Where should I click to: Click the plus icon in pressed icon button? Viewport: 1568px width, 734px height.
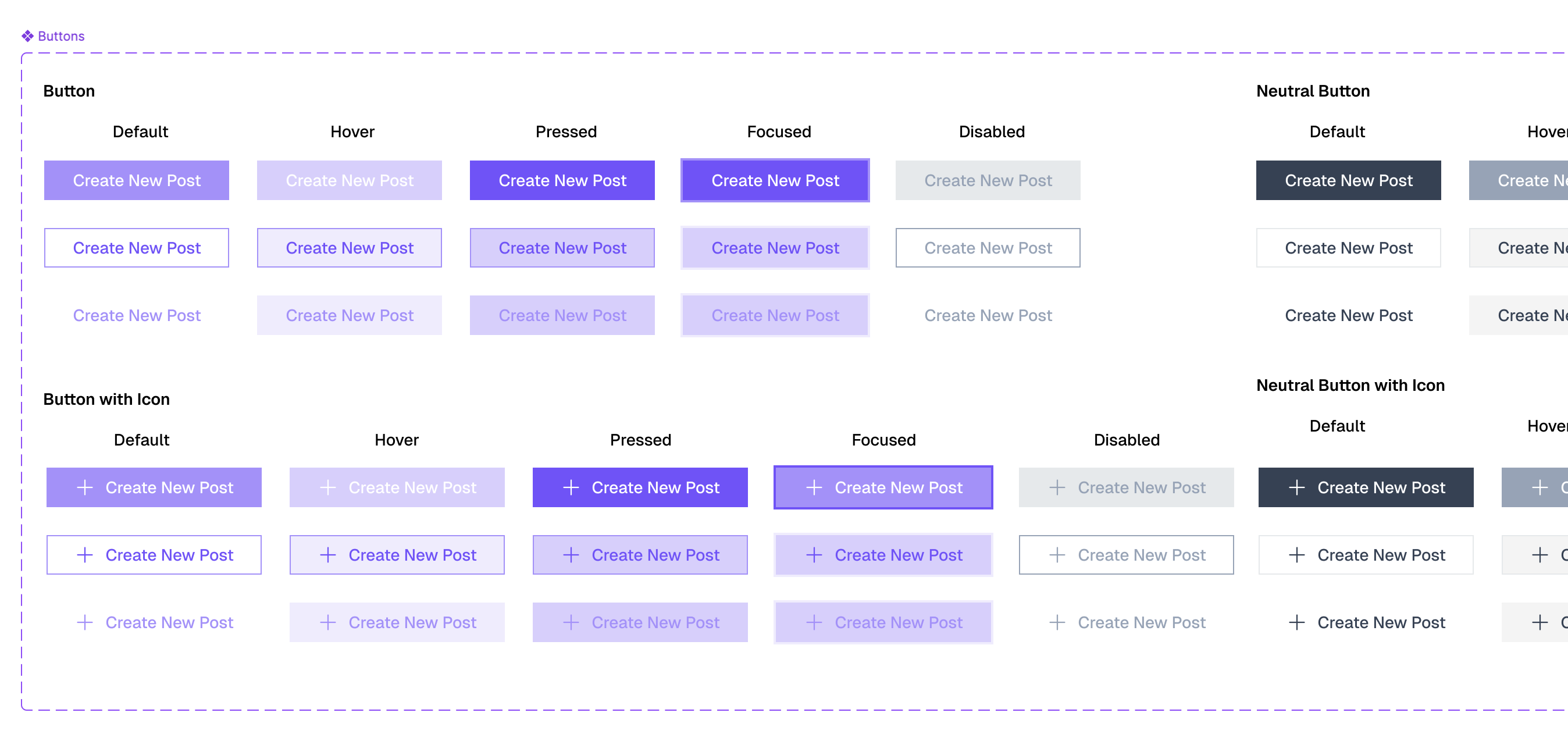[x=571, y=487]
